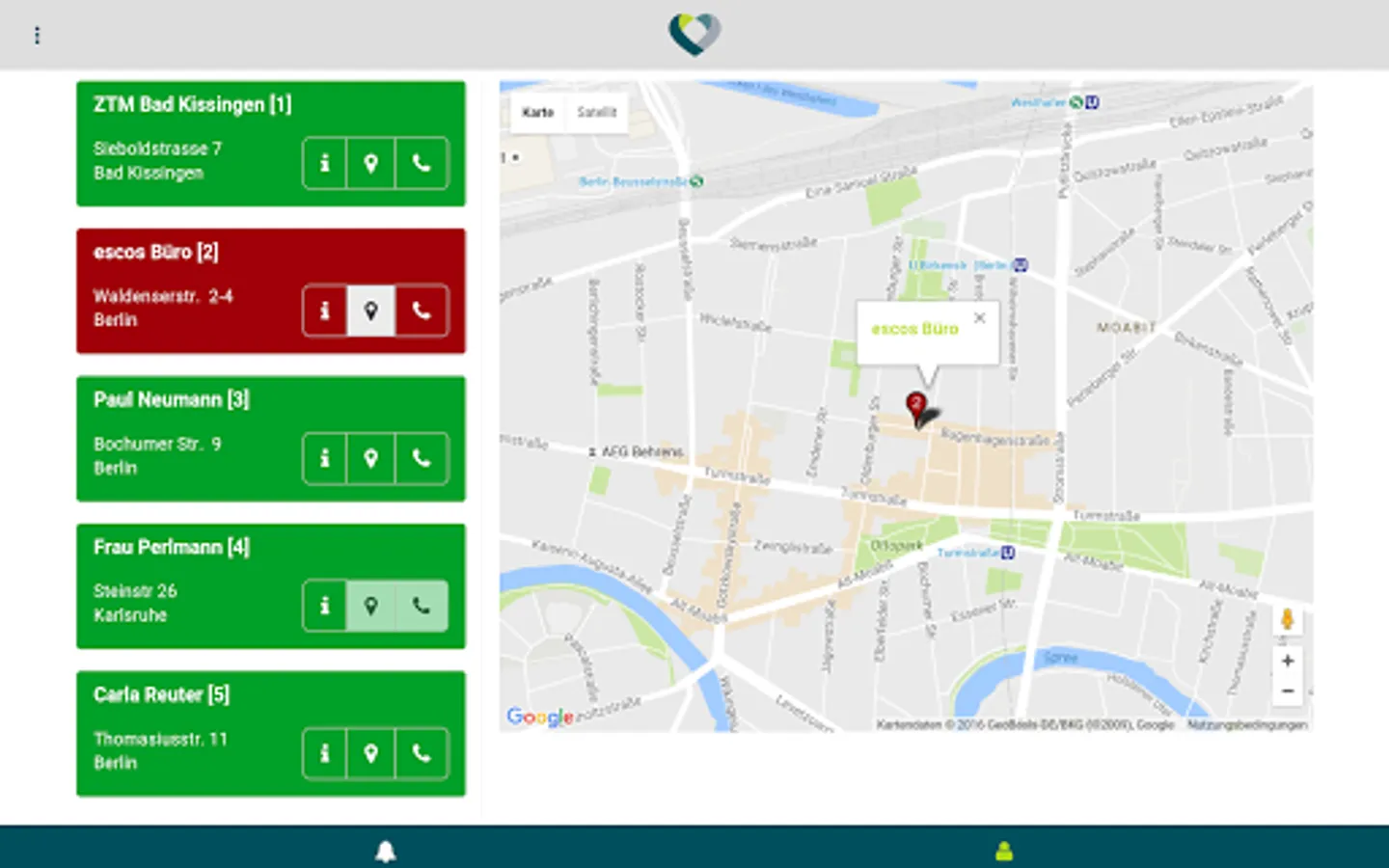Click the Ottopark label on map

click(x=896, y=546)
